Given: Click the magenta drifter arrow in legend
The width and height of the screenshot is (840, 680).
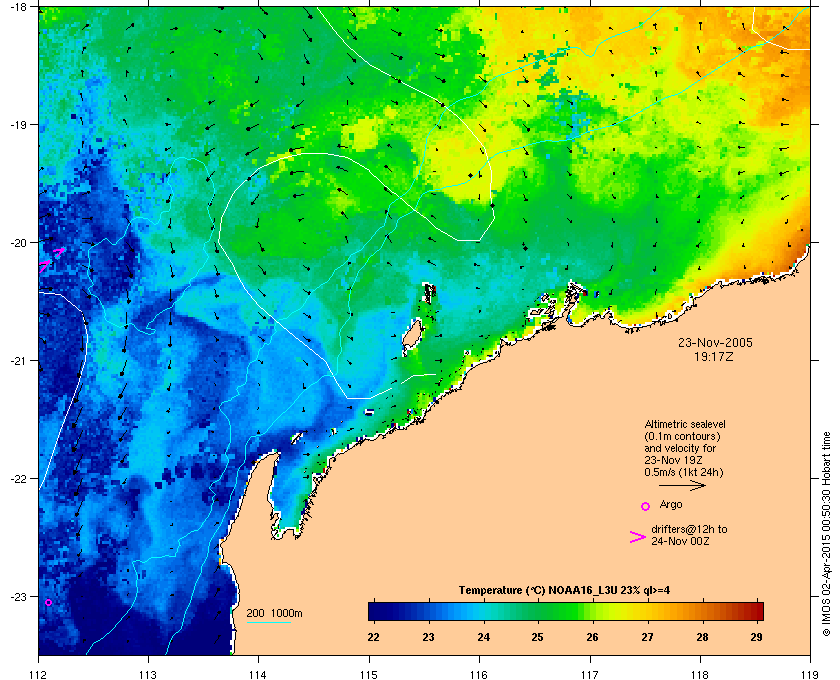Looking at the screenshot, I should (x=638, y=537).
